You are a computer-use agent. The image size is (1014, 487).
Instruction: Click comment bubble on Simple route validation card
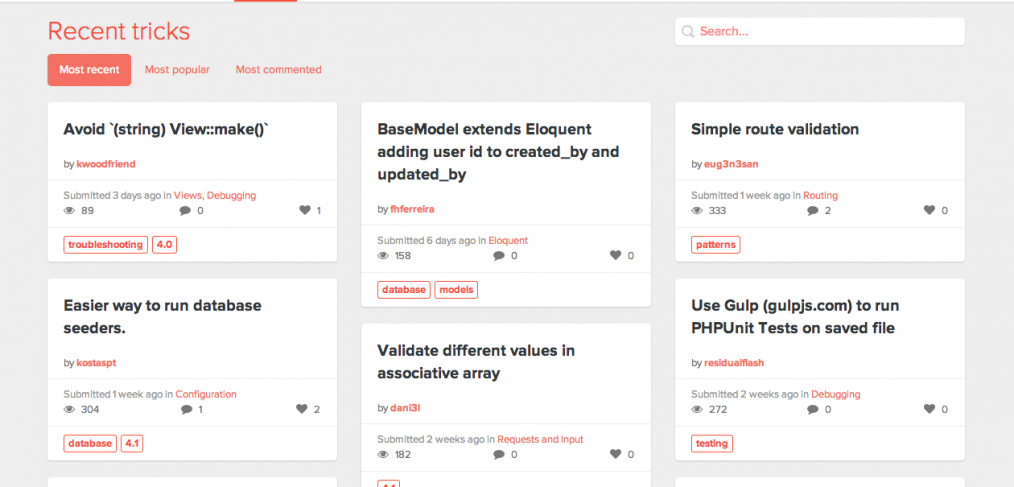pyautogui.click(x=813, y=210)
